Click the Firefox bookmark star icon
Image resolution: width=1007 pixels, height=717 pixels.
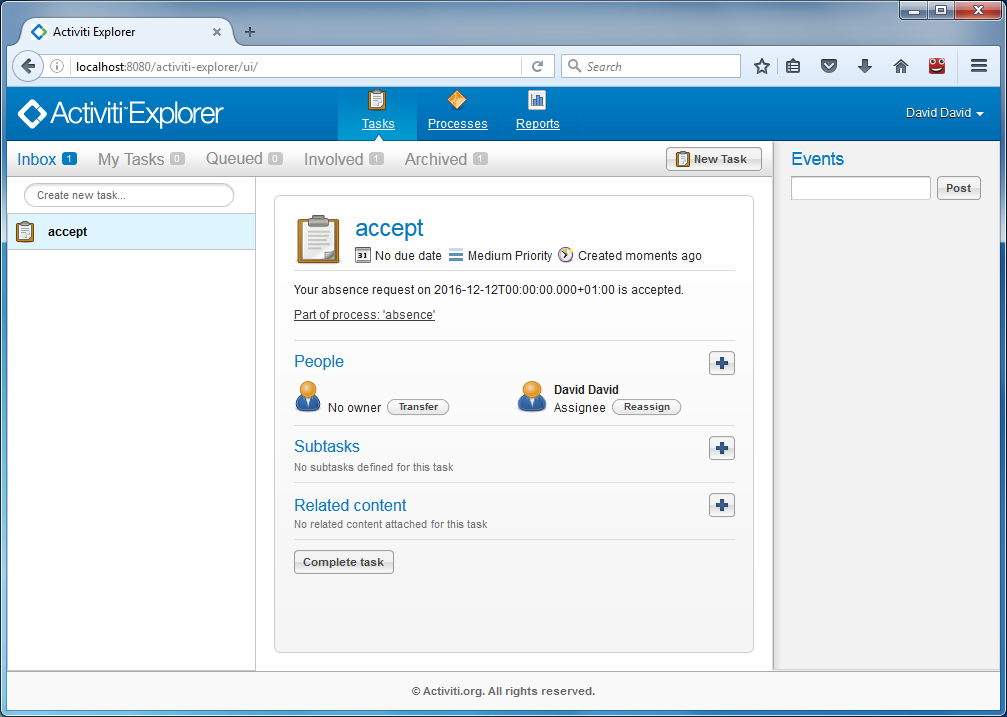[762, 66]
